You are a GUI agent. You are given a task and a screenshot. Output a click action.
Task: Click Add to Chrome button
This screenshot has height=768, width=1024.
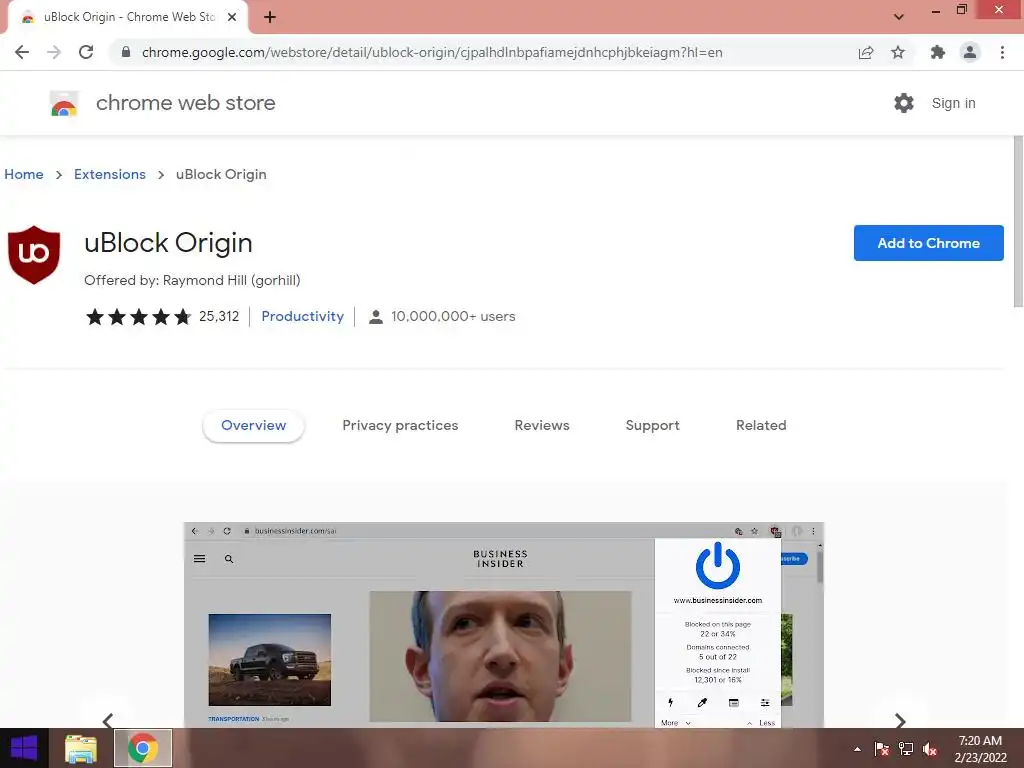click(x=929, y=243)
